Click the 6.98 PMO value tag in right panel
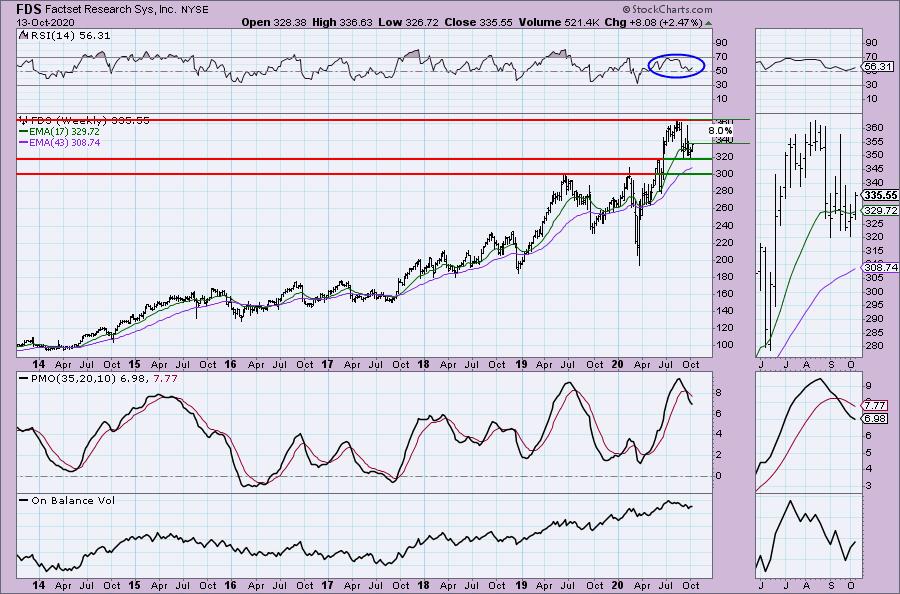The height and width of the screenshot is (594, 900). [875, 419]
